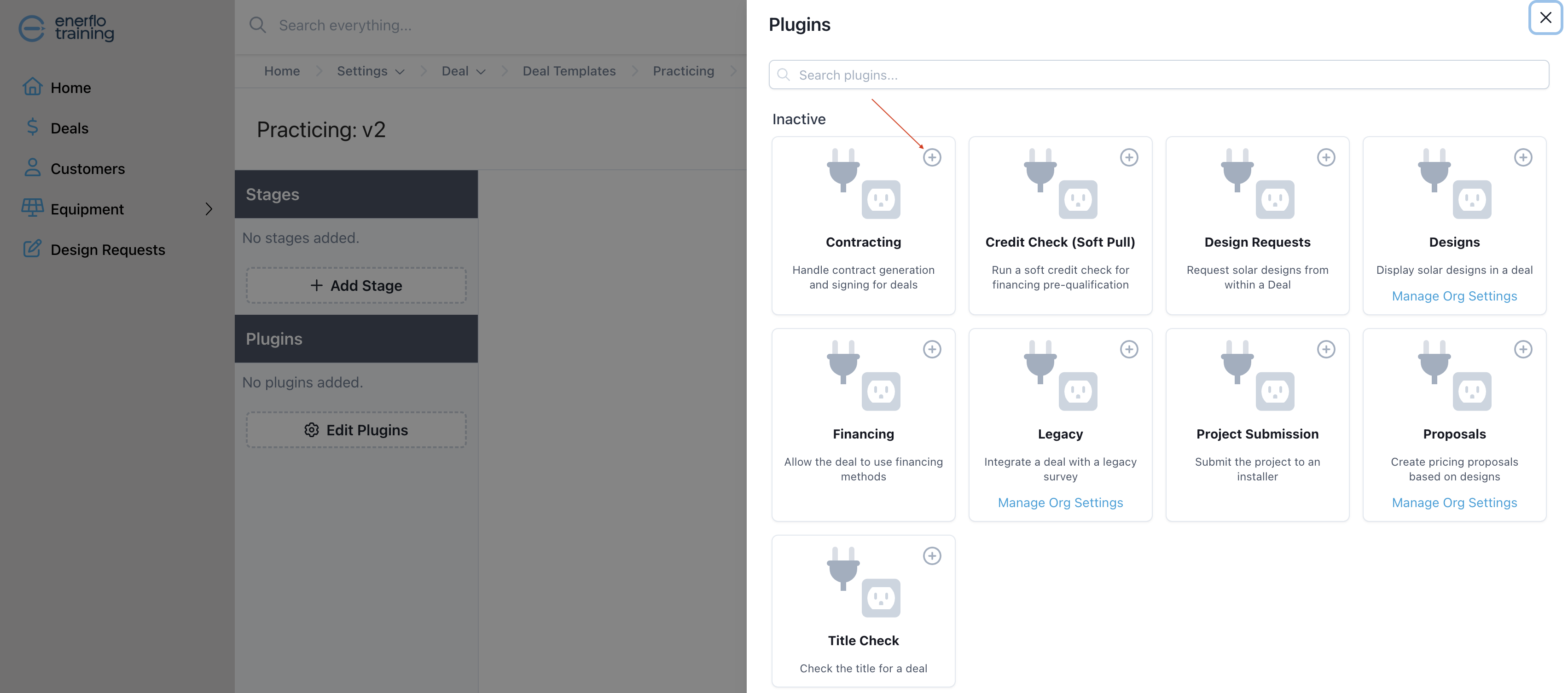Image resolution: width=1568 pixels, height=693 pixels.
Task: Expand the Equipment submenu chevron
Action: [x=209, y=209]
